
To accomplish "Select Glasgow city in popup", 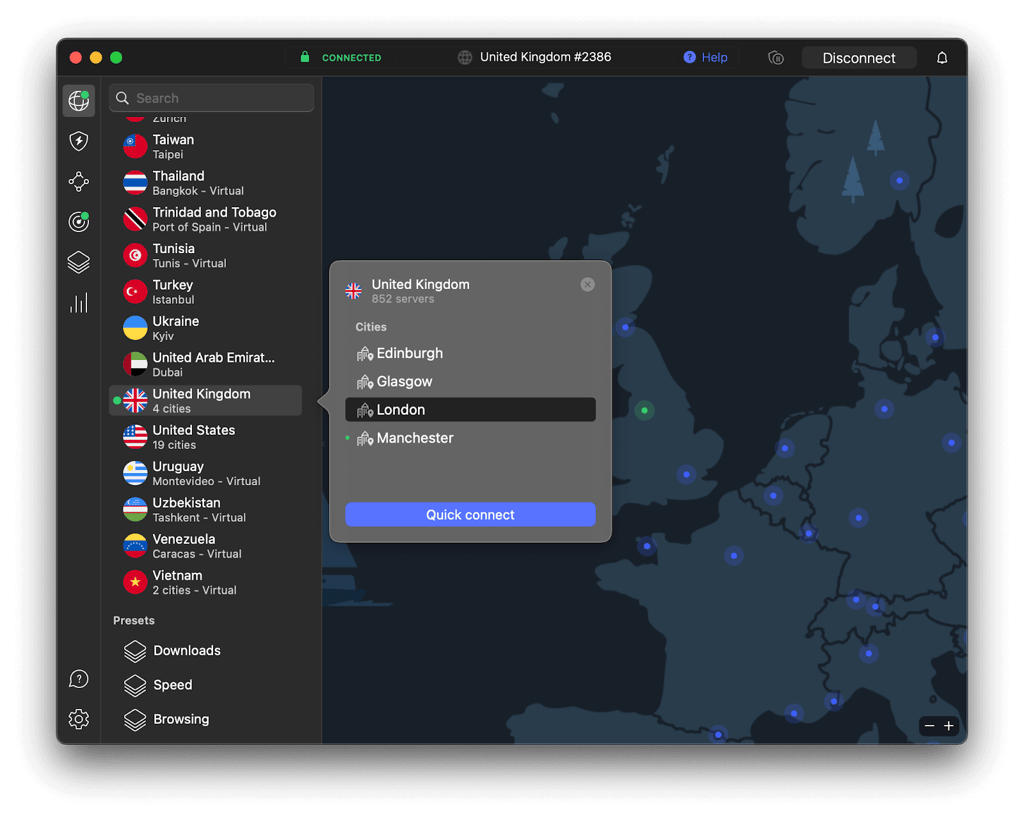I will [x=470, y=381].
